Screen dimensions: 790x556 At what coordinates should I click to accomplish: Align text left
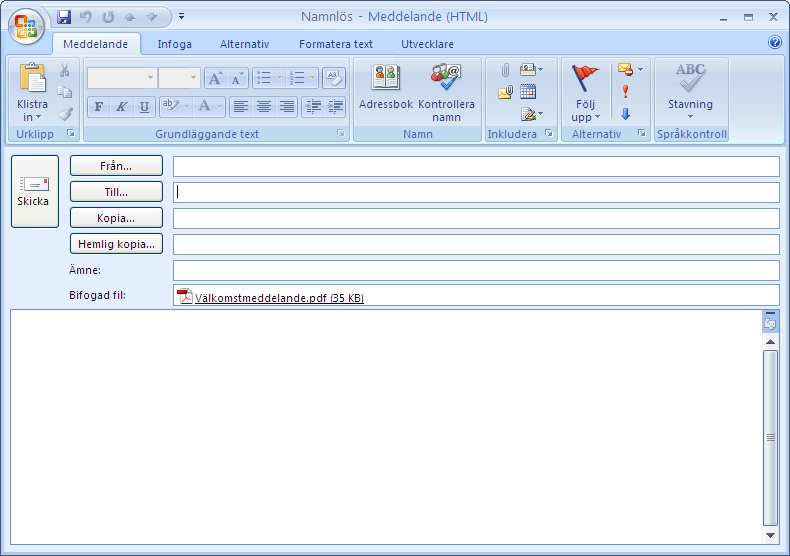241,107
